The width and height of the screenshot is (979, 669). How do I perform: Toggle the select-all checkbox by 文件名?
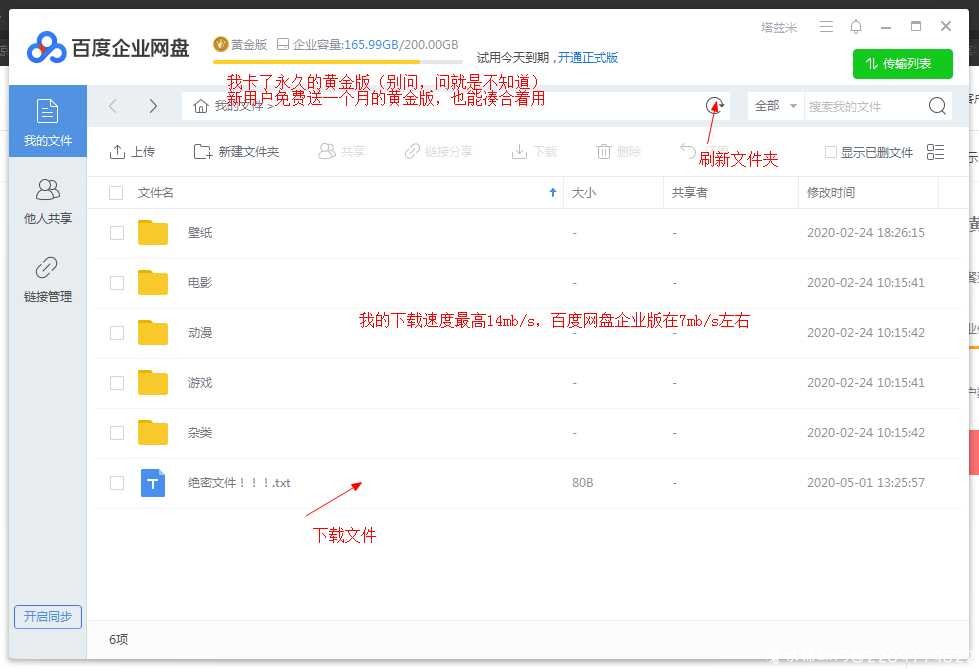click(116, 192)
